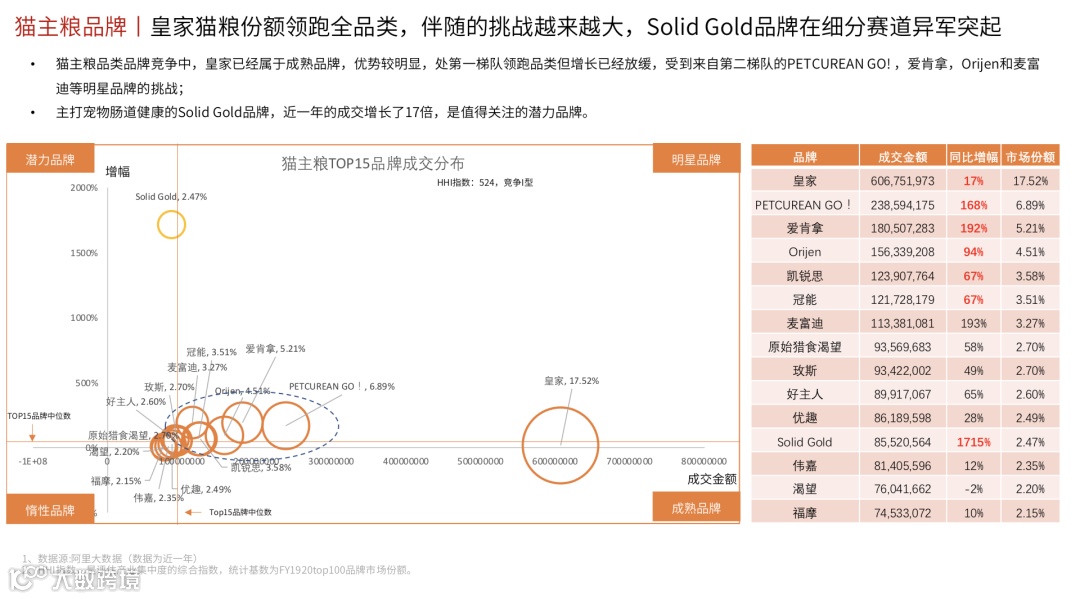The image size is (1080, 599).
Task: Click the table cell 123,907,764
Action: click(902, 275)
